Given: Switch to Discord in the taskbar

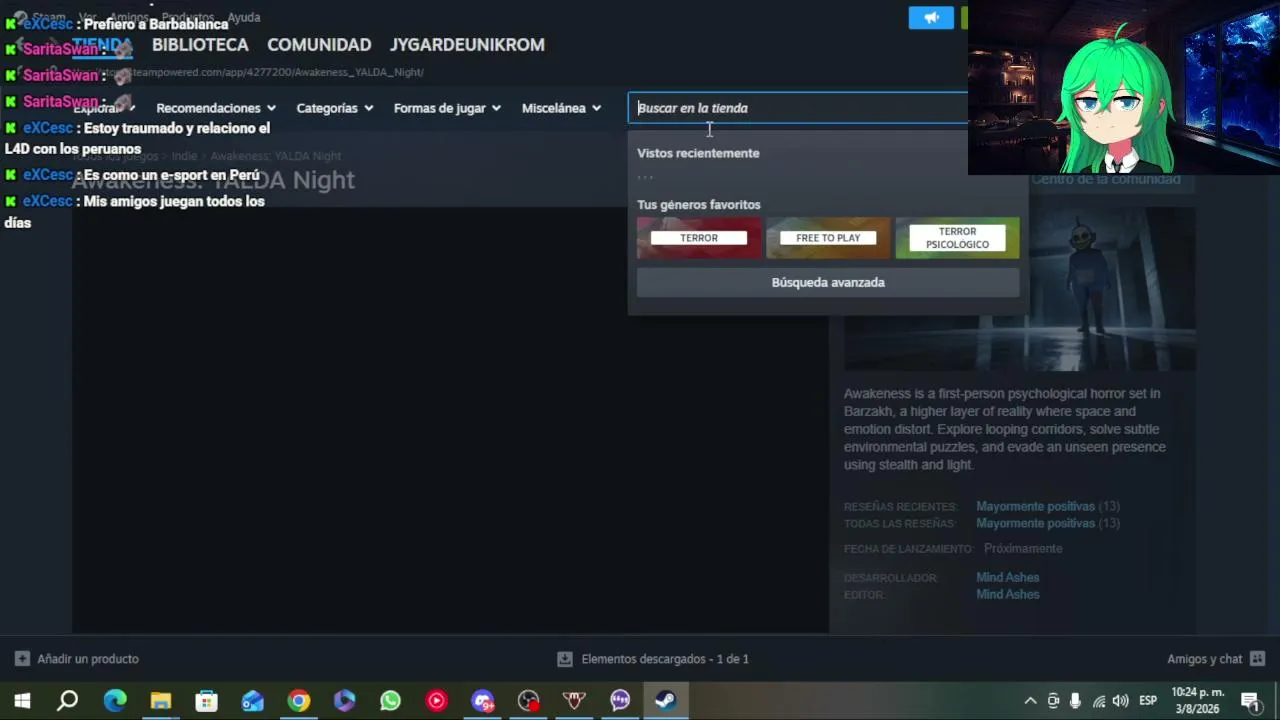Looking at the screenshot, I should pos(483,700).
